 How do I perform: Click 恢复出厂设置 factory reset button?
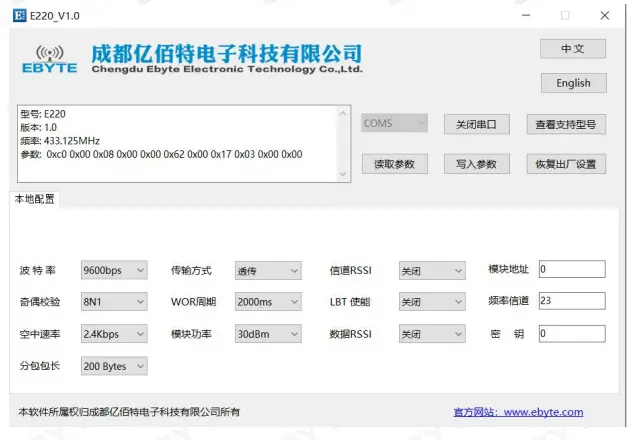[566, 164]
